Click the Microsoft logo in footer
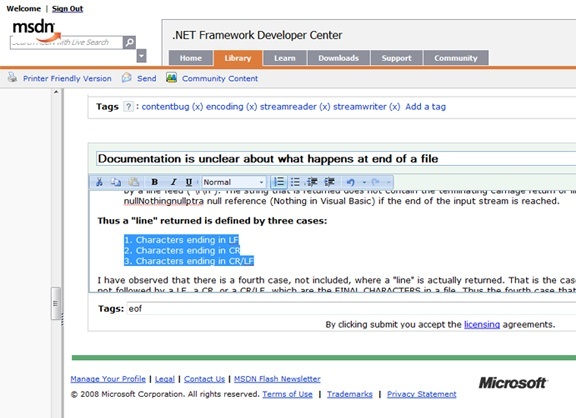This screenshot has height=418, width=576. [x=513, y=383]
